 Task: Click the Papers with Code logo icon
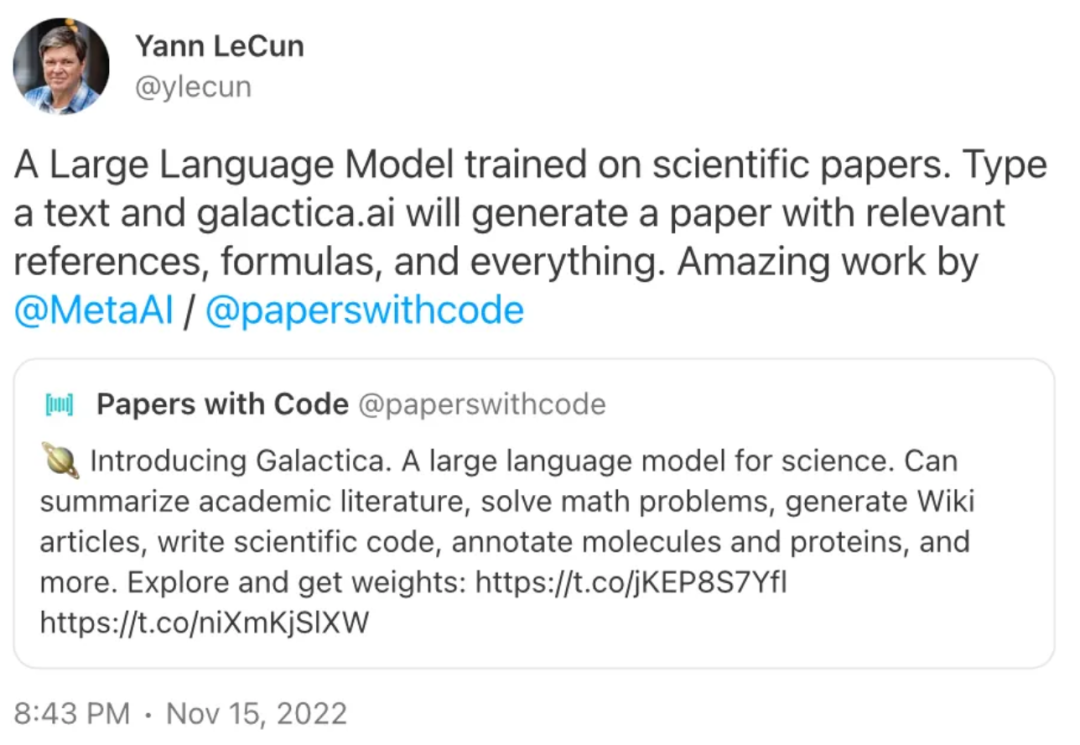pos(61,405)
